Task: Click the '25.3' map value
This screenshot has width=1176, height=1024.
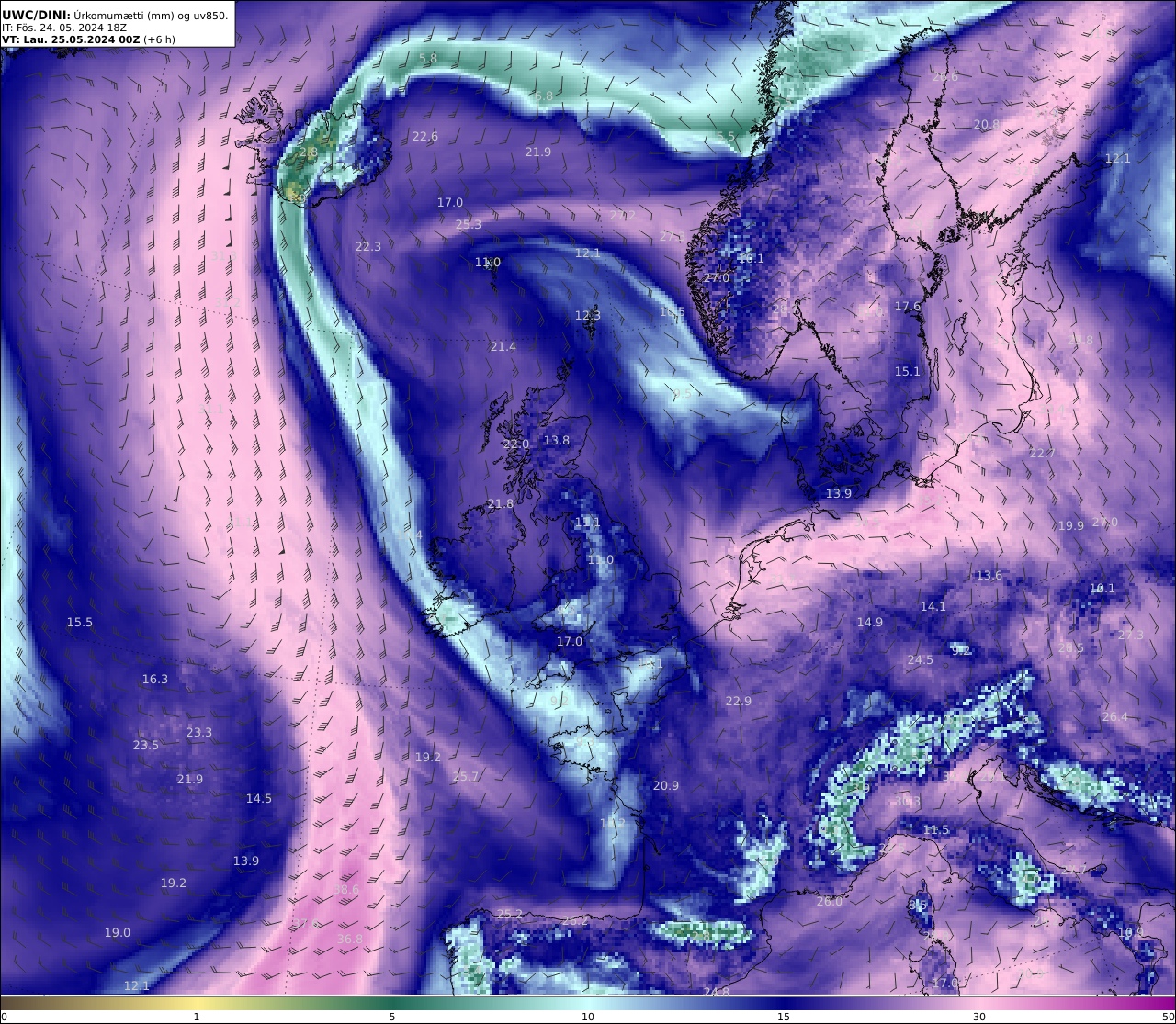Action: (469, 224)
